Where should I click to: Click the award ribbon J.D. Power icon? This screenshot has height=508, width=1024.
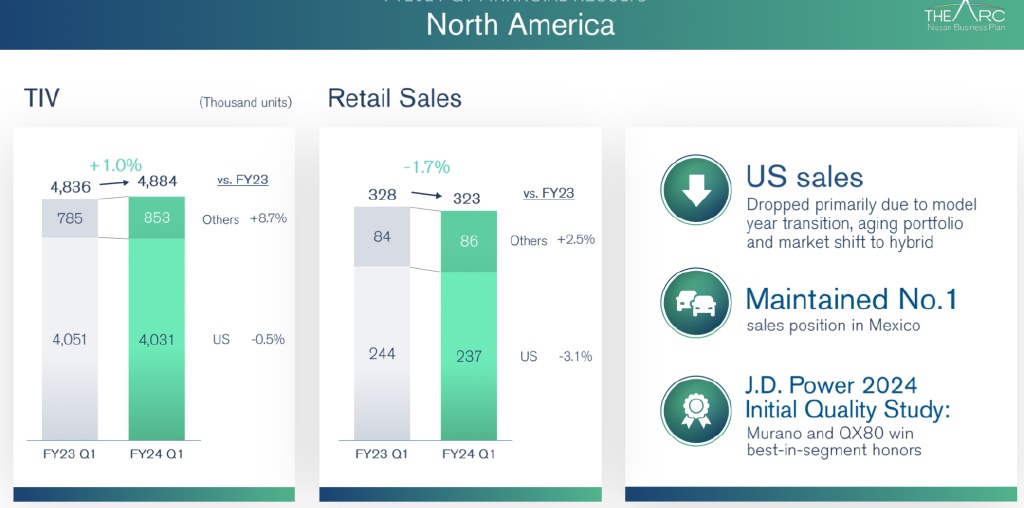point(695,412)
